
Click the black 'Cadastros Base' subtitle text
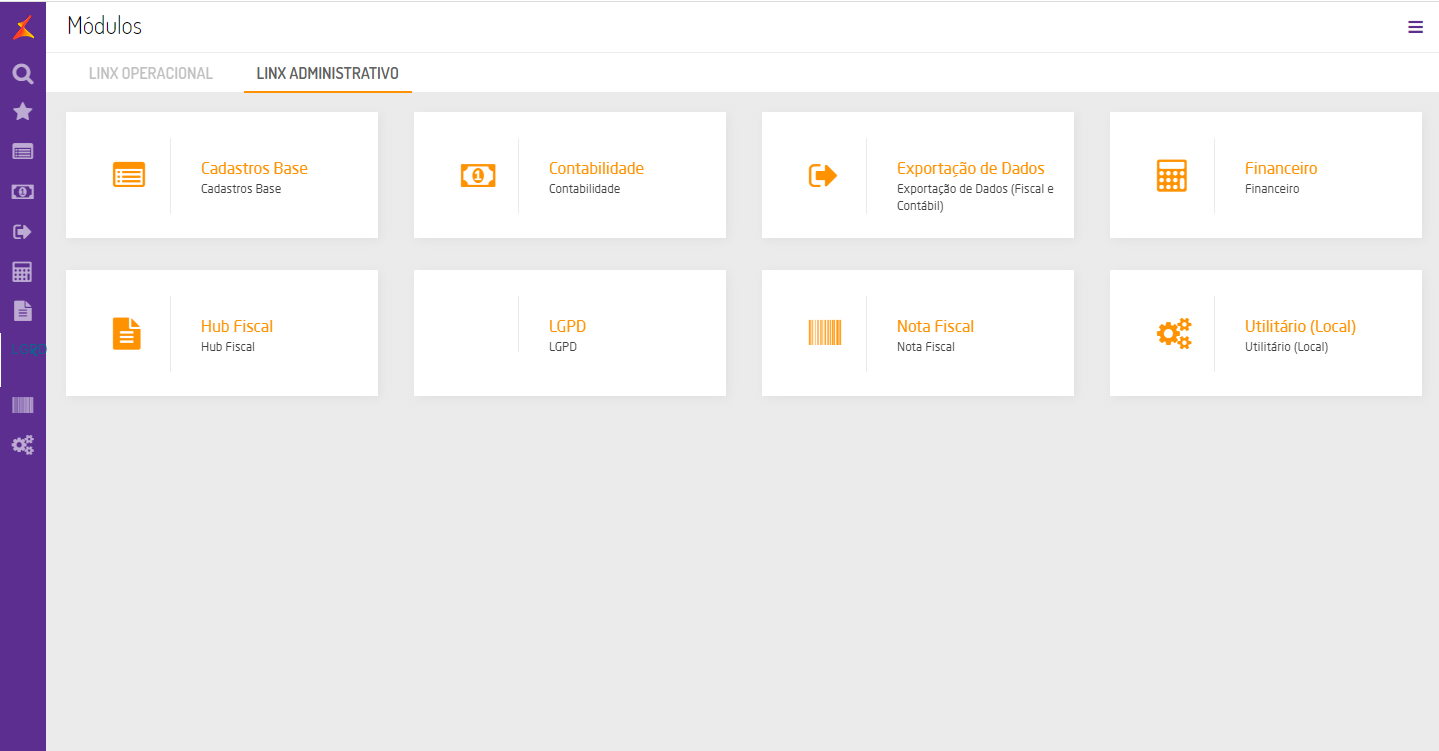point(241,189)
